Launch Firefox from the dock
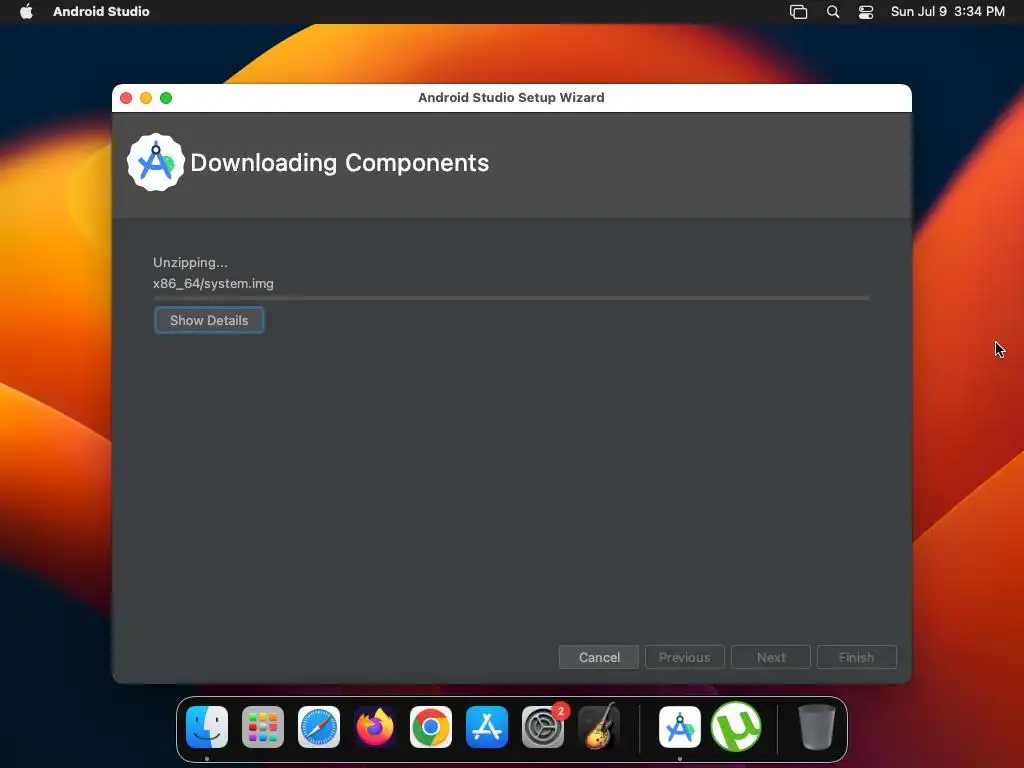Viewport: 1024px width, 768px height. [375, 727]
